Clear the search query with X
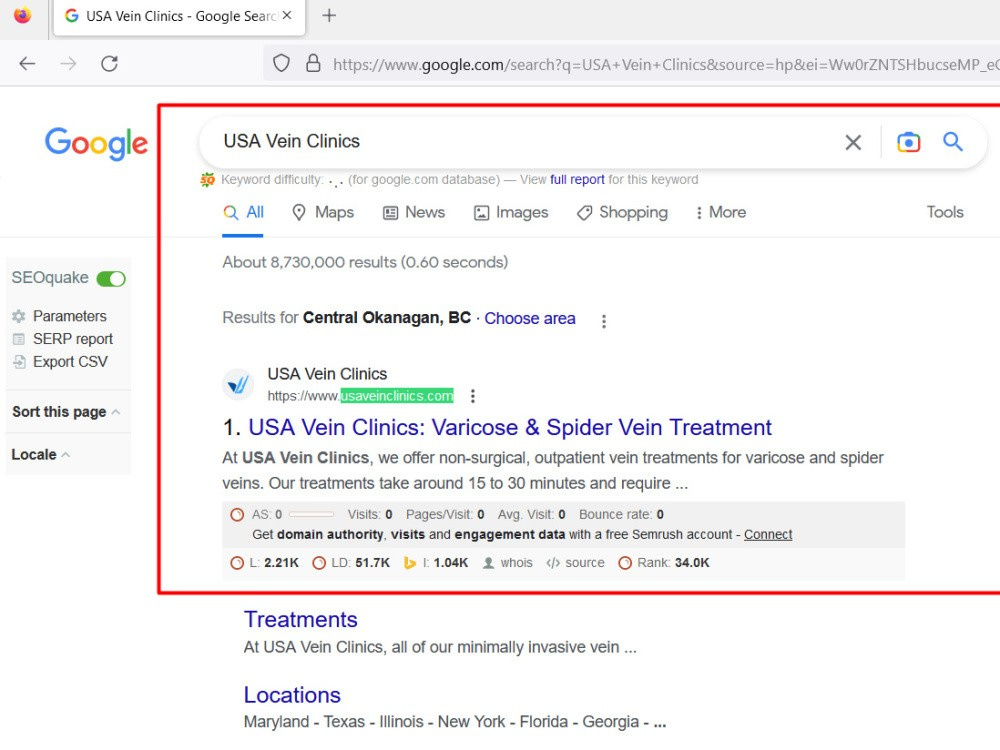The height and width of the screenshot is (750, 1000). click(853, 142)
